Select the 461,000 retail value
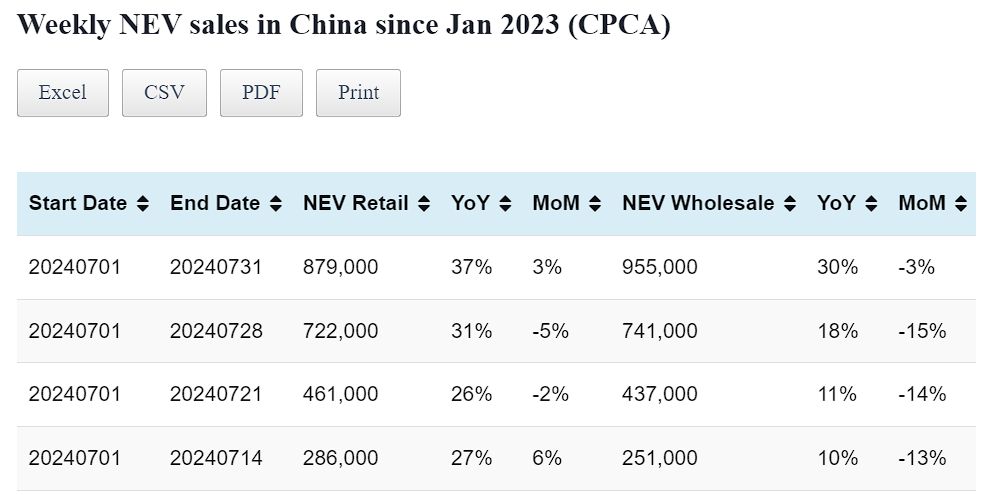This screenshot has height=495, width=981. [340, 394]
